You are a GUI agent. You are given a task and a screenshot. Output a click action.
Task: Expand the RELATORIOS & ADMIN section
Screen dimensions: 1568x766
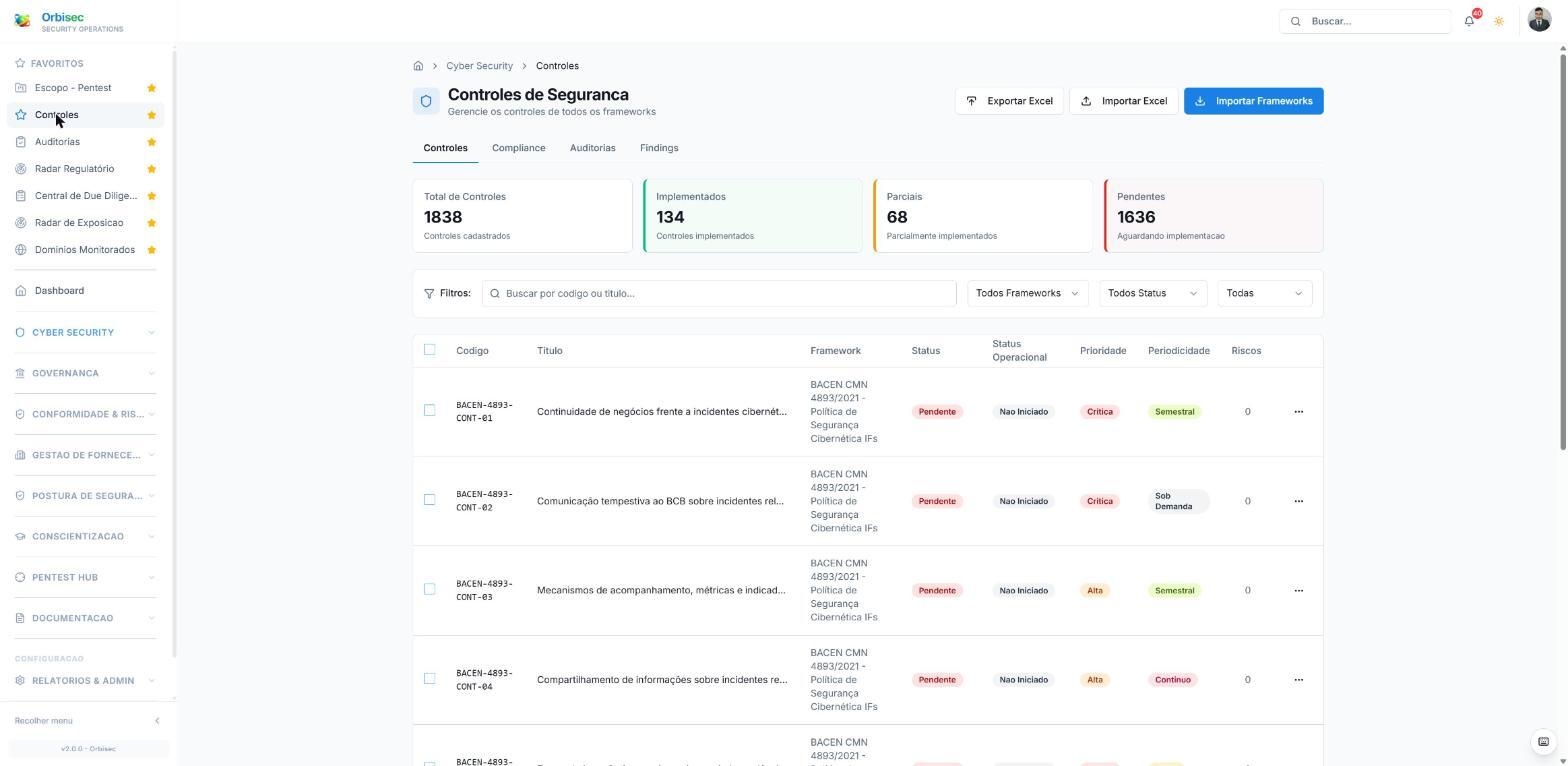click(x=85, y=681)
